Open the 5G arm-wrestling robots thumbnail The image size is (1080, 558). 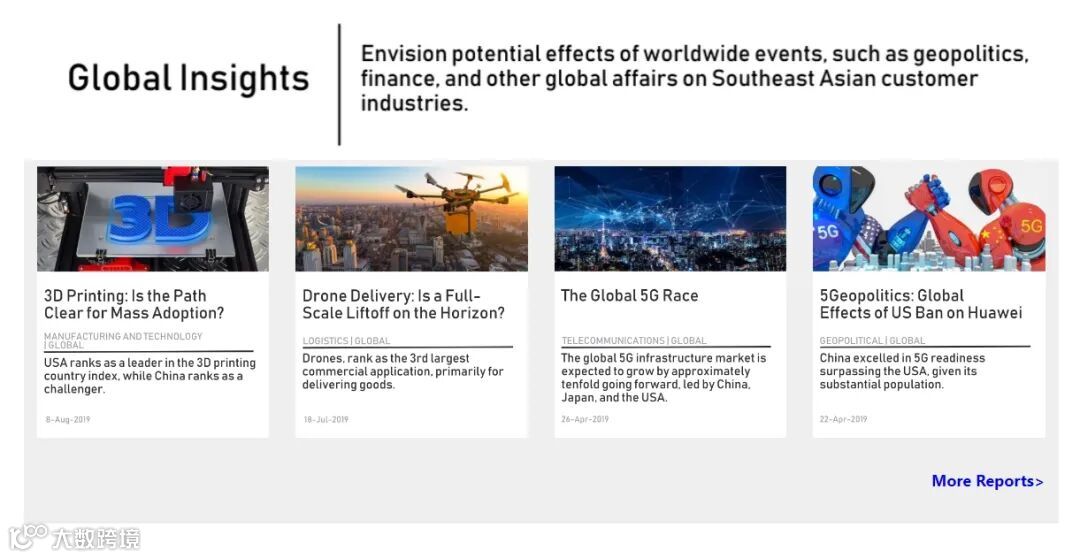[928, 218]
